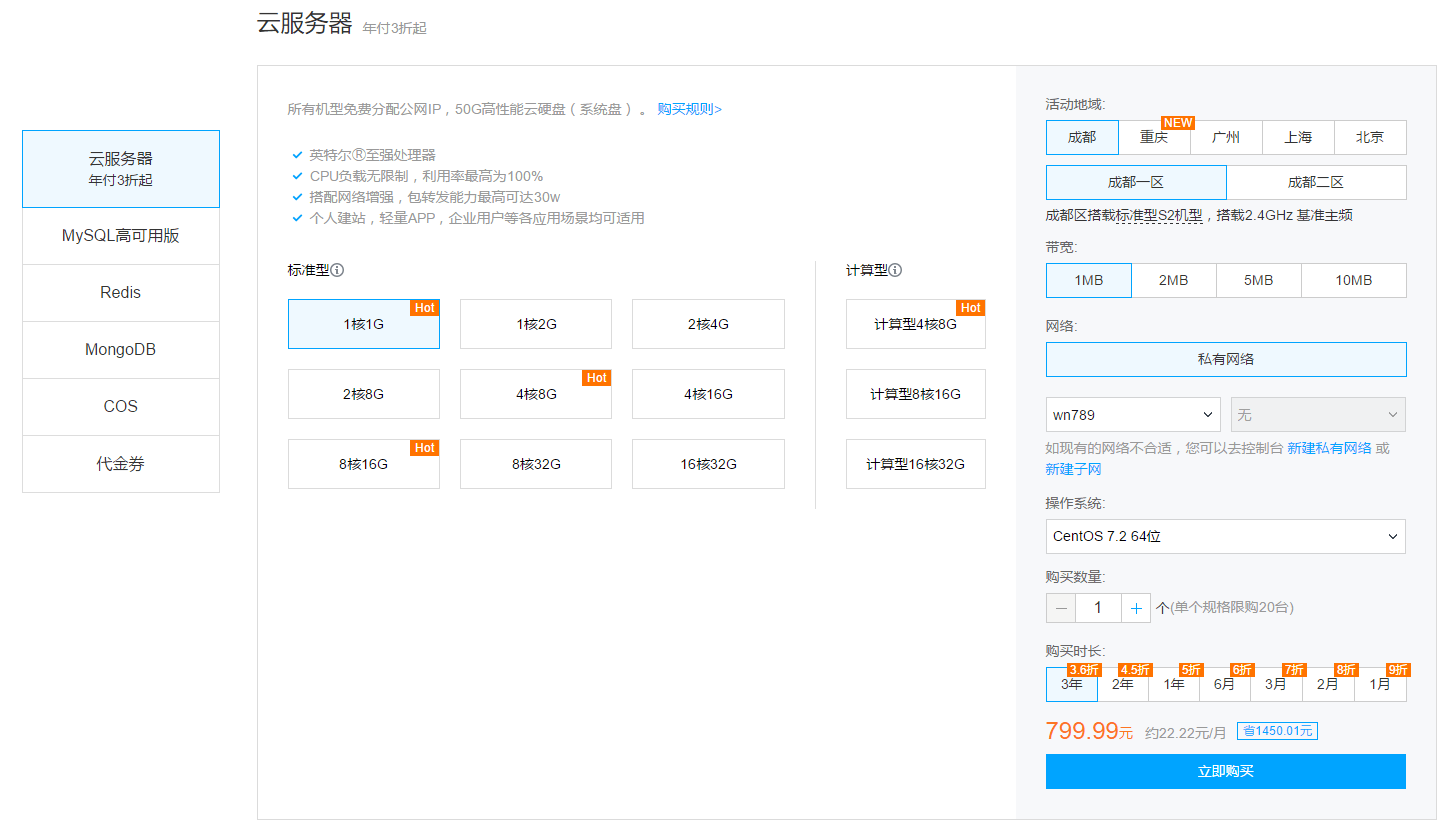The image size is (1447, 830).
Task: Open the disabled 无 subnet dropdown
Action: click(1317, 414)
